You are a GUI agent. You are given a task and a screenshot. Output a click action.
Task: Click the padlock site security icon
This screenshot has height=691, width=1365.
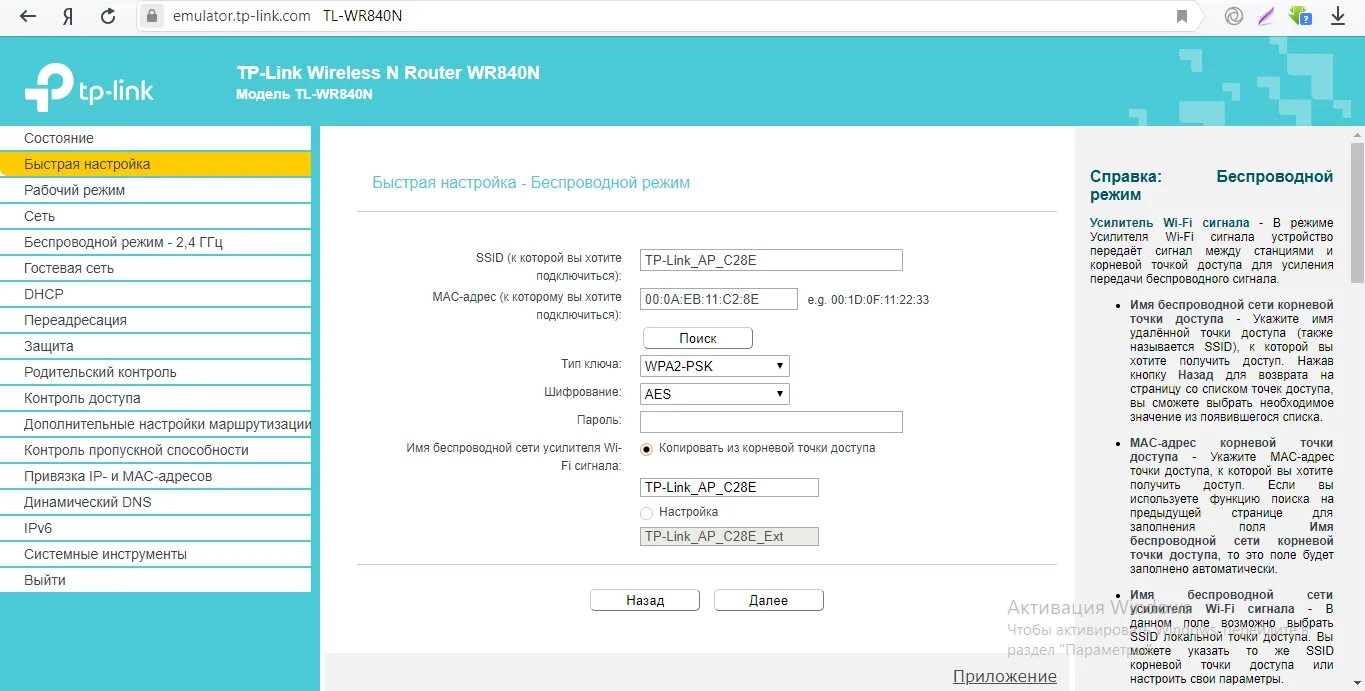click(152, 16)
